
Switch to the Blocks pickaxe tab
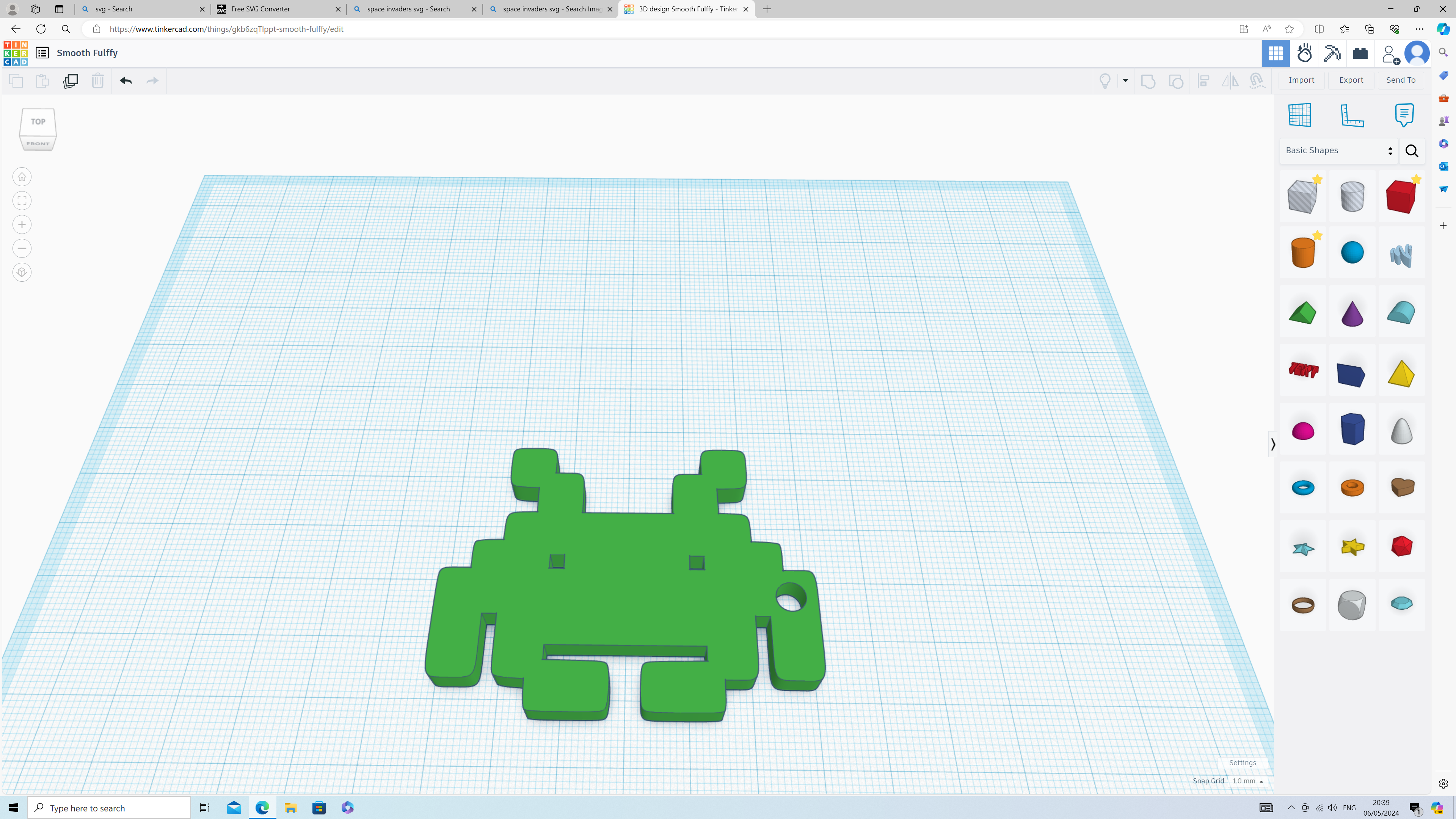1332,53
